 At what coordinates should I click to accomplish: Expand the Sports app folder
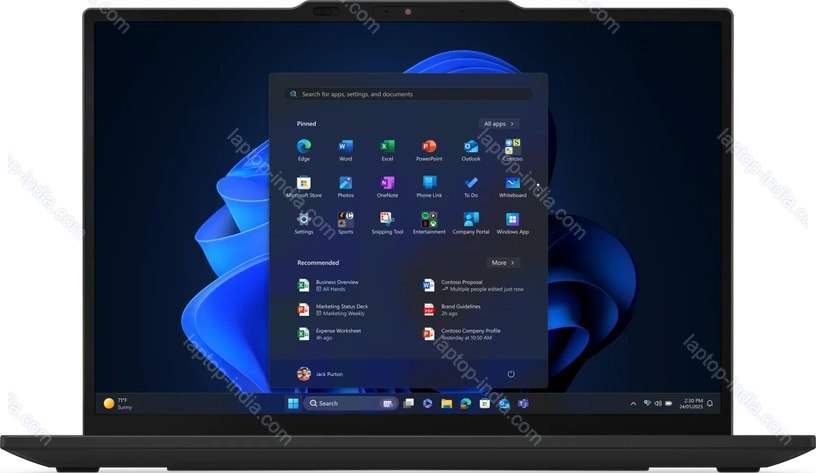click(x=345, y=220)
